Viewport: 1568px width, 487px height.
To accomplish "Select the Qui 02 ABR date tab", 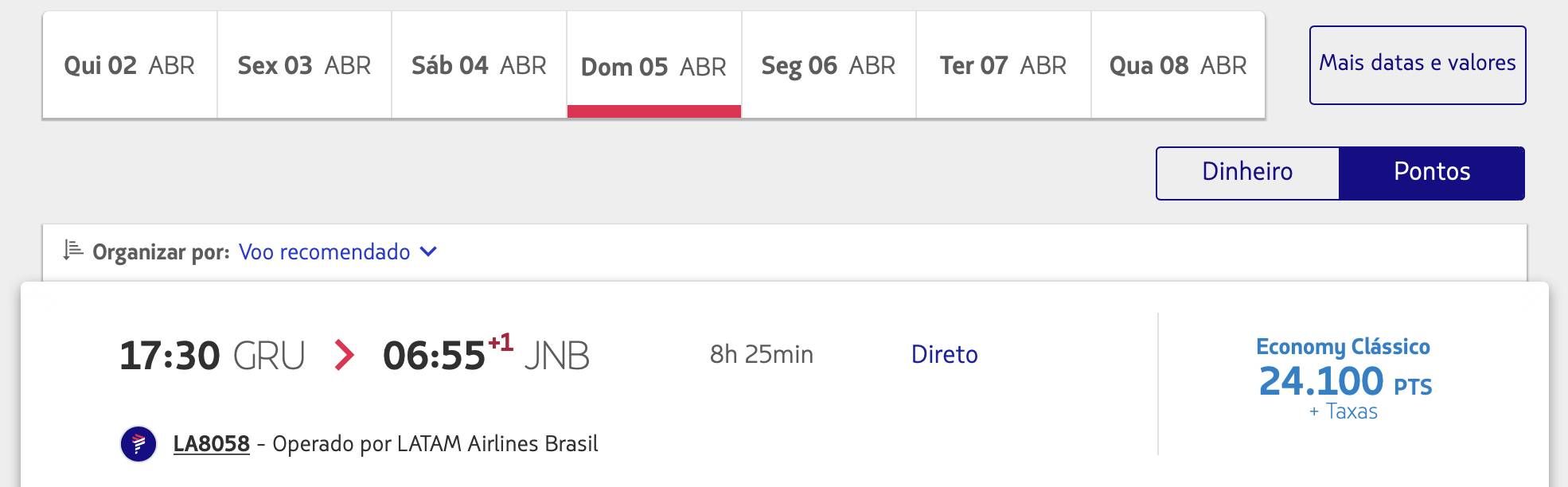I will (130, 65).
